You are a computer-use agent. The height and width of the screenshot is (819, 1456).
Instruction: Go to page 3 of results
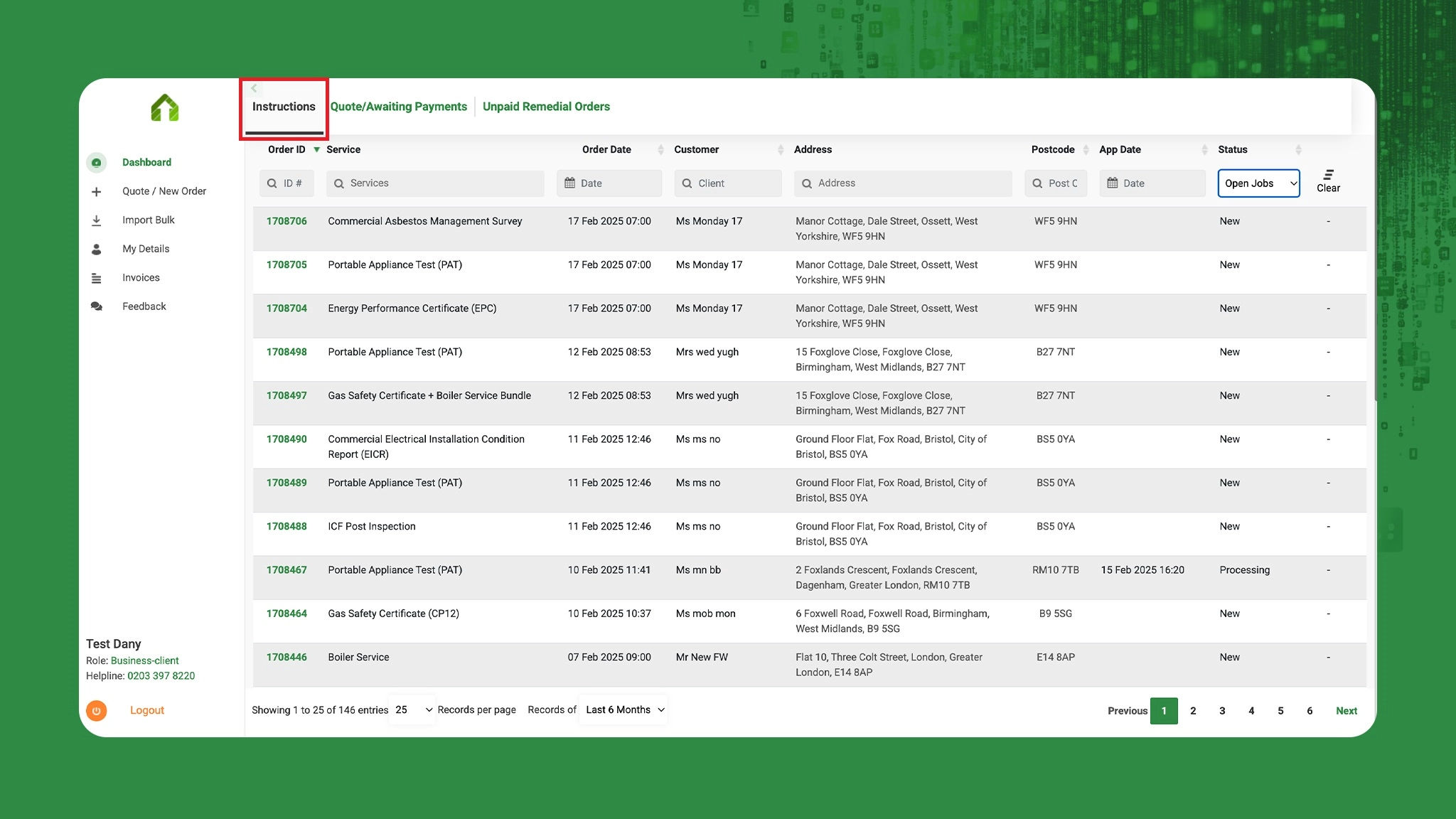pos(1222,711)
